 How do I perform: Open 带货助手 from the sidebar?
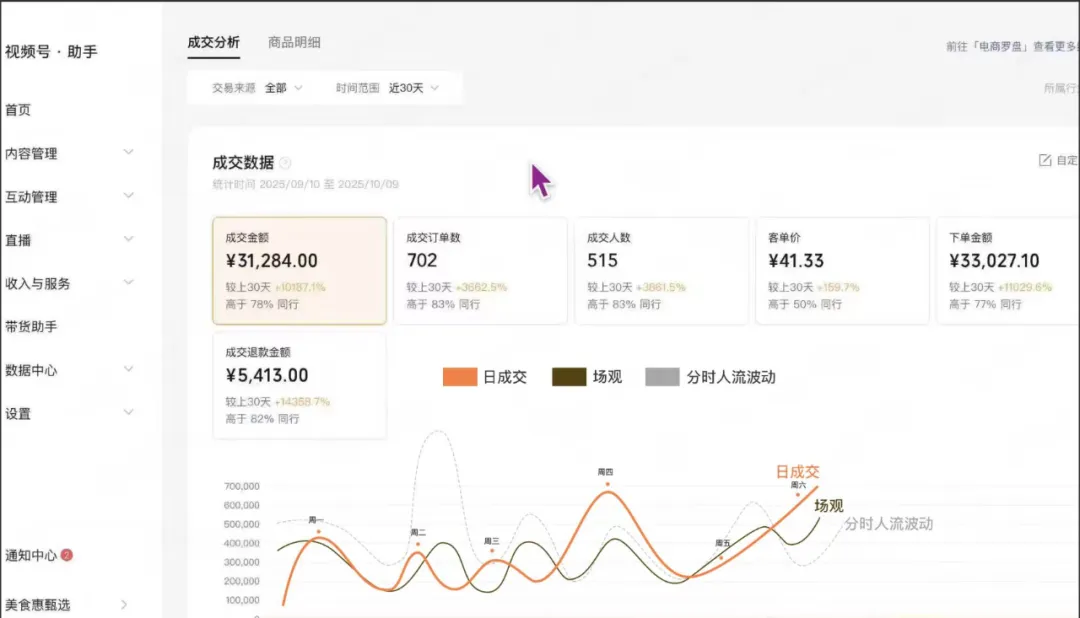click(31, 326)
